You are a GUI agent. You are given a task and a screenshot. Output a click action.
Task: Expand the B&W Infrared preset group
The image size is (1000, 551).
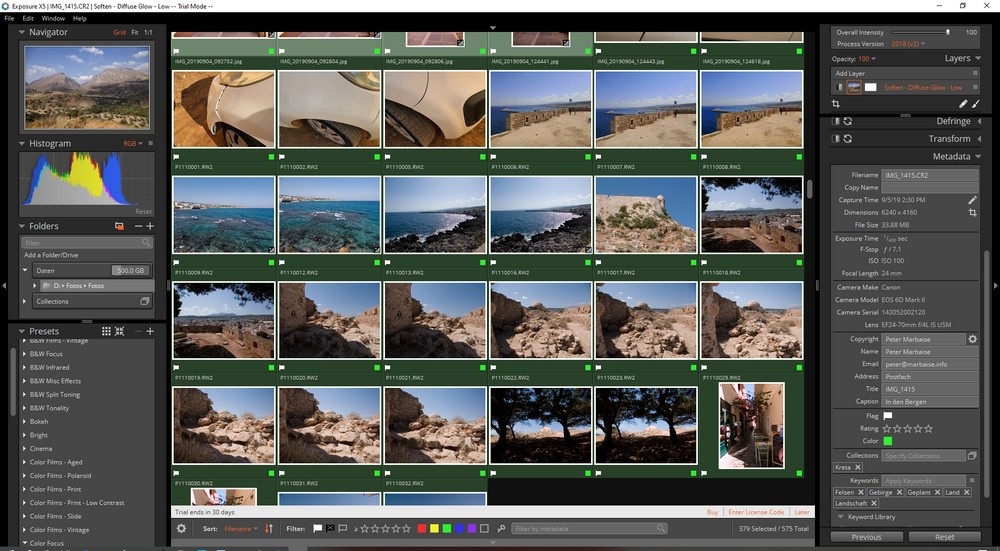[25, 367]
